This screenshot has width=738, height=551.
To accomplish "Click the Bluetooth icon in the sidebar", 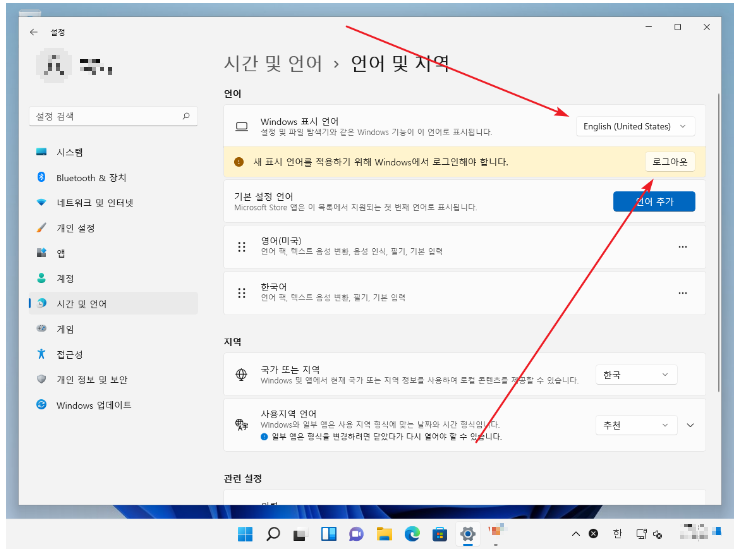I will pos(41,177).
